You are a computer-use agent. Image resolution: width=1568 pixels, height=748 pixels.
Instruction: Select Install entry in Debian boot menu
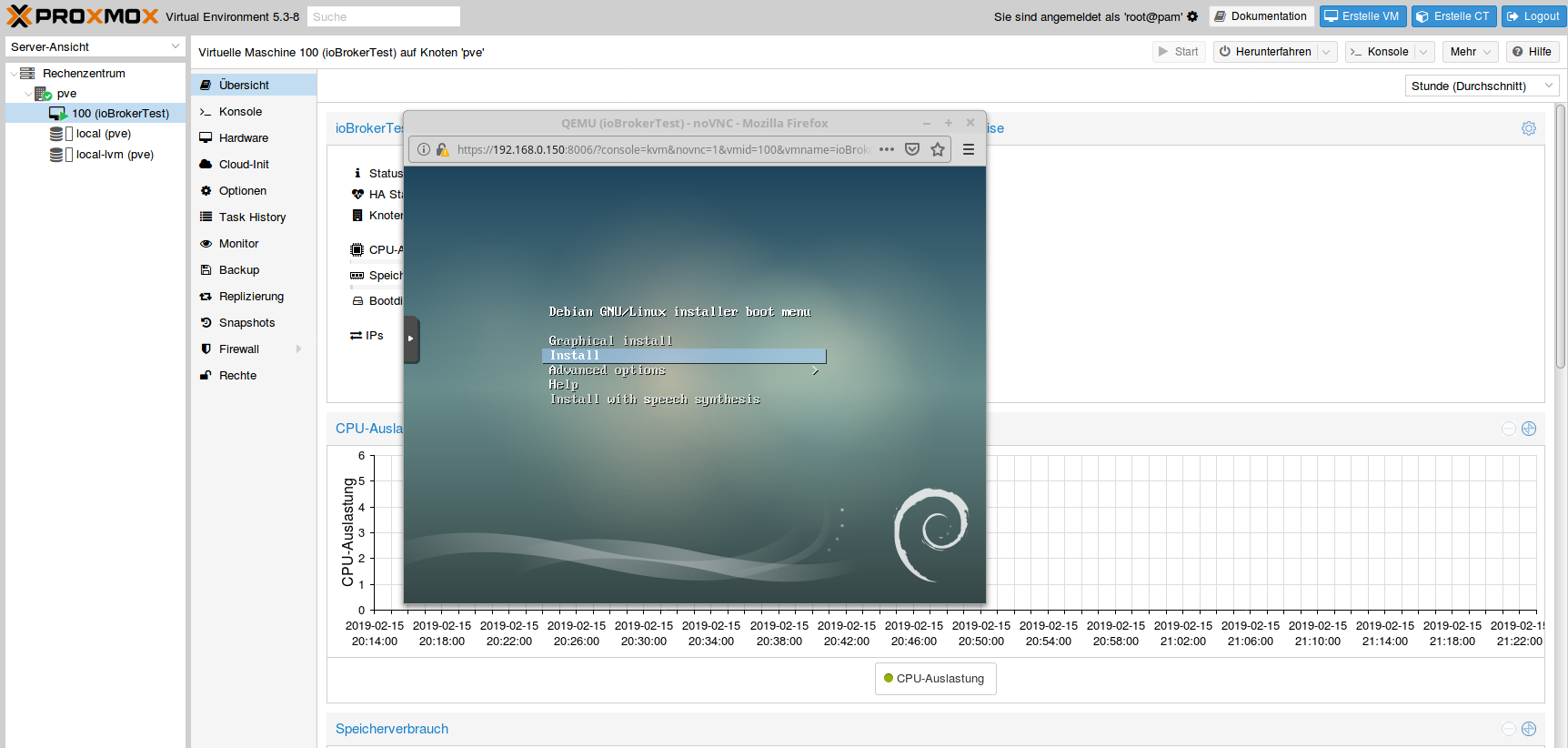tap(684, 356)
